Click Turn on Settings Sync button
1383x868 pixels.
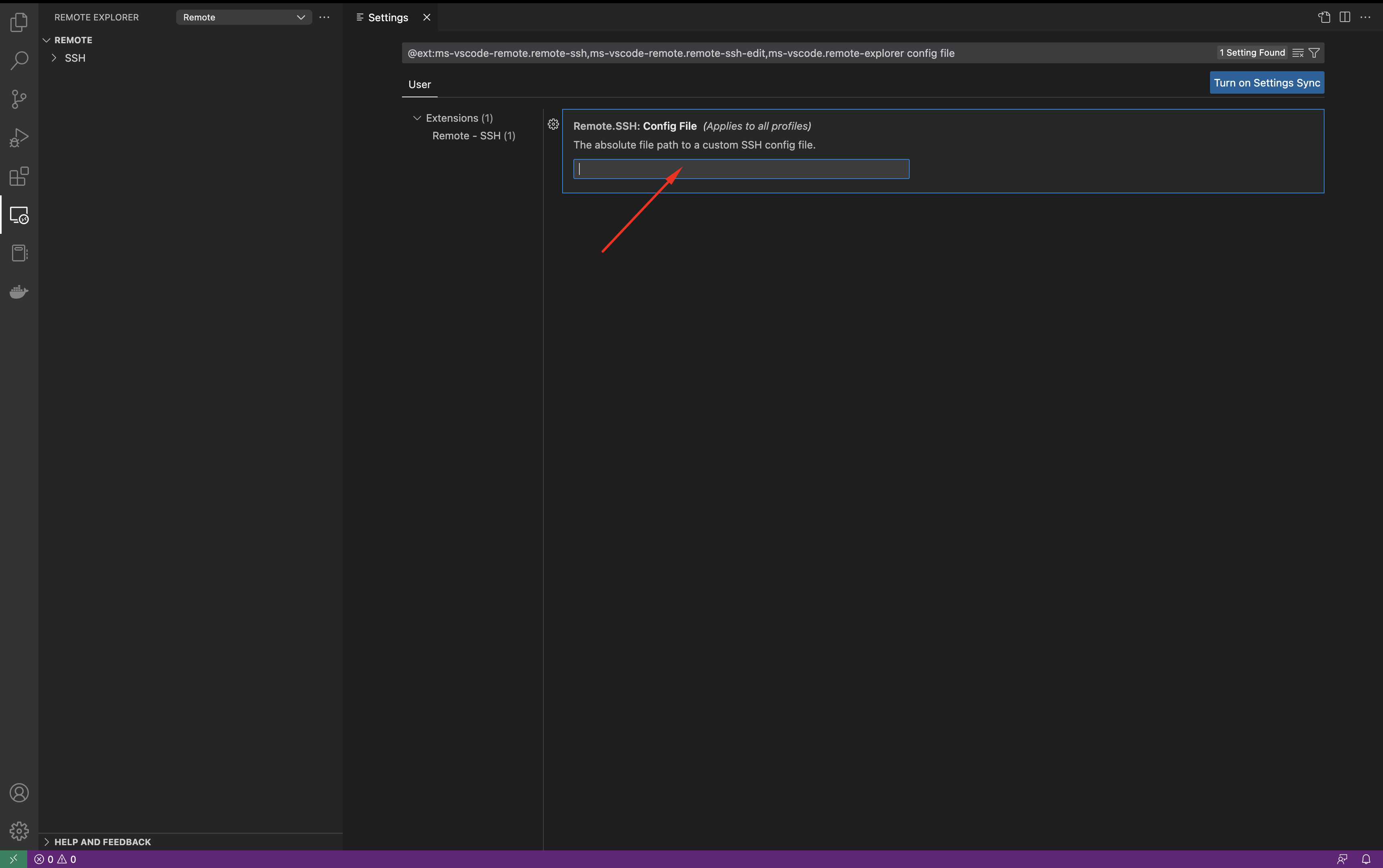tap(1266, 82)
